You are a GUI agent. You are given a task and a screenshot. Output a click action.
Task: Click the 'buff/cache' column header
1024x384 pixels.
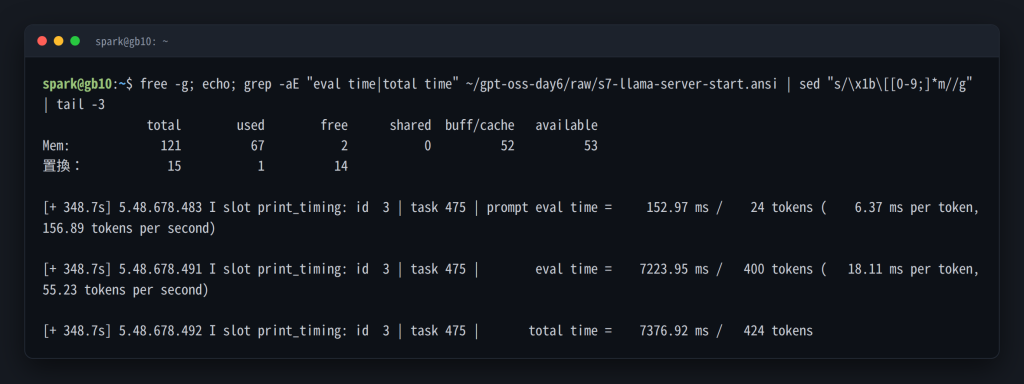(x=479, y=125)
